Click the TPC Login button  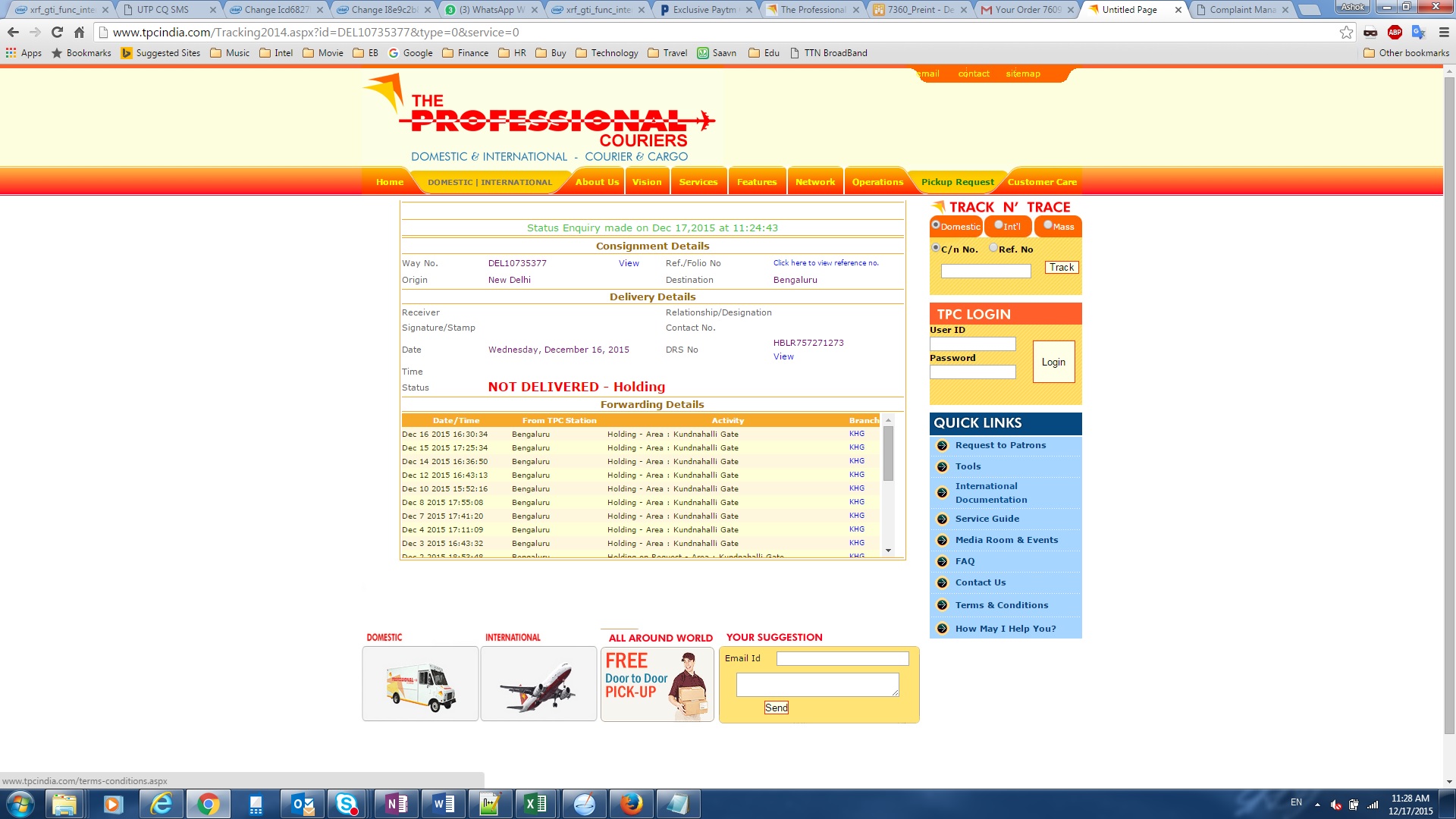(x=1053, y=362)
